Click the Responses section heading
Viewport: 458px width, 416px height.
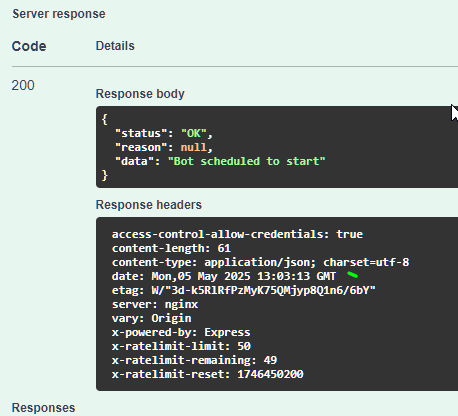pyautogui.click(x=43, y=408)
